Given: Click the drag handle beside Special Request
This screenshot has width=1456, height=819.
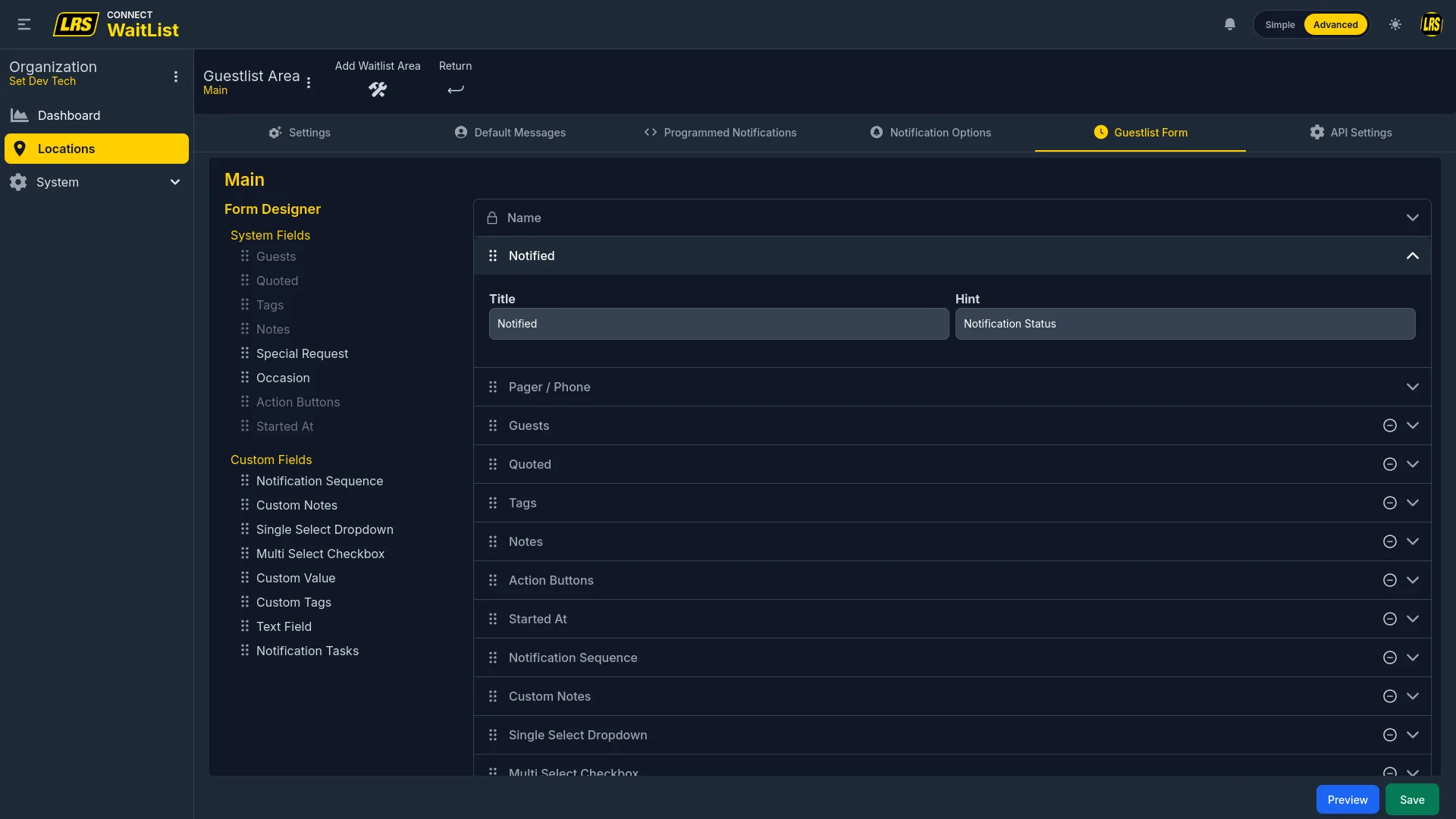Looking at the screenshot, I should [x=245, y=353].
